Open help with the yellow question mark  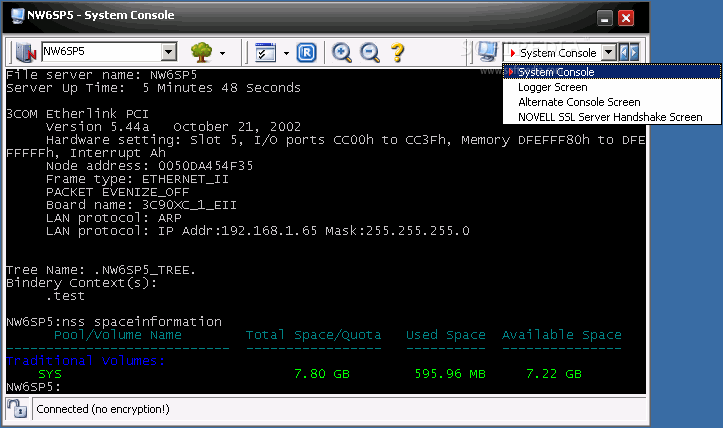[x=397, y=53]
